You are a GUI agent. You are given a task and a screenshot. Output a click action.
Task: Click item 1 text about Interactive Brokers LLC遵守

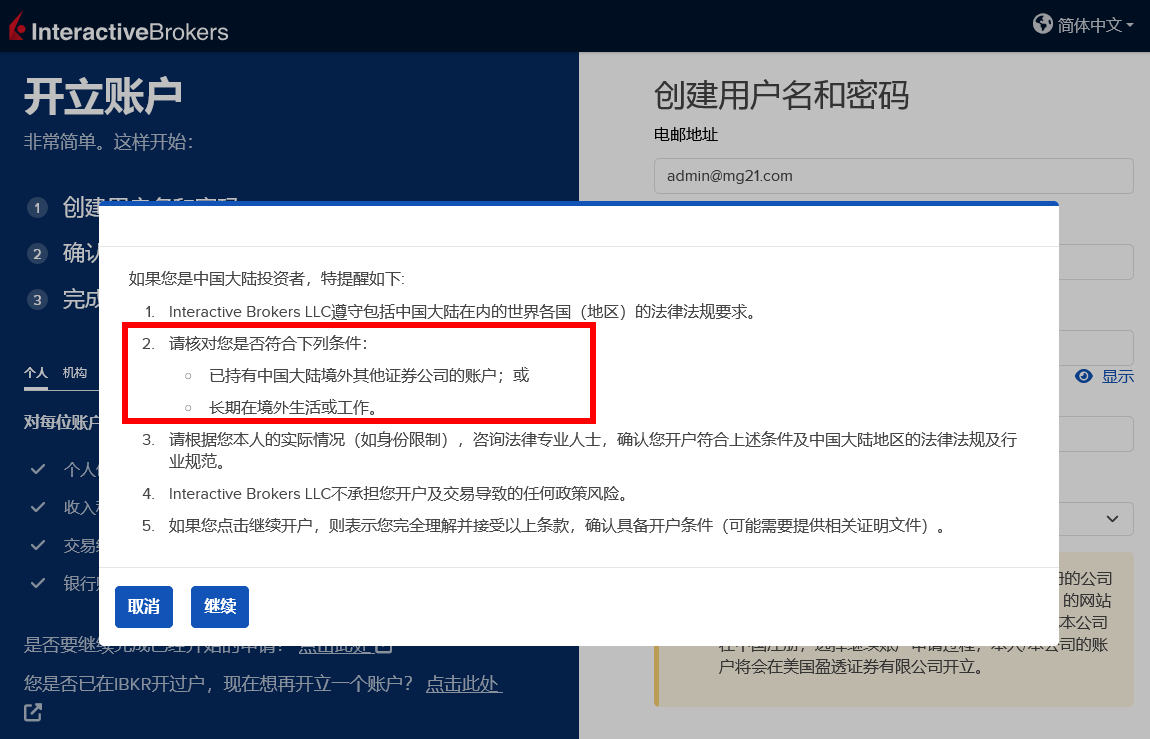[462, 312]
